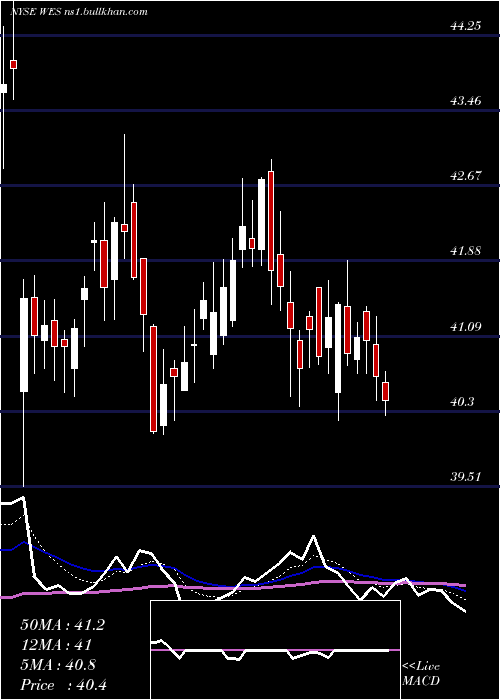Click the 41.09 price axis label
The width and height of the screenshot is (500, 700).
[466, 327]
